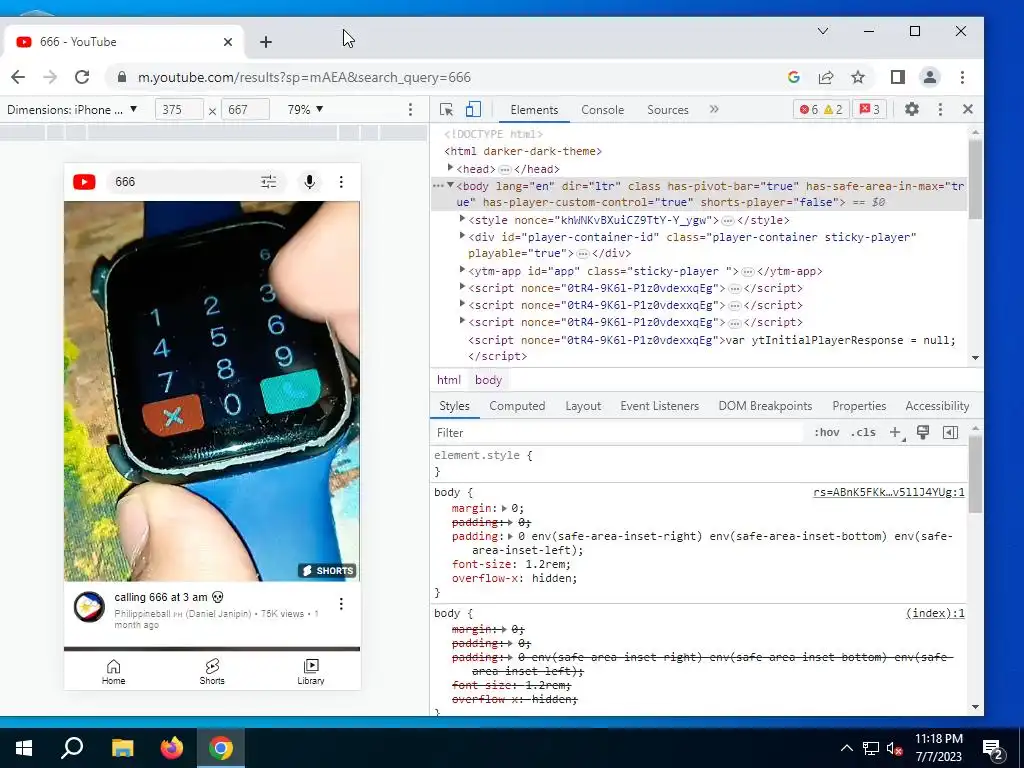Click the YouTube voice search microphone
Screen dimensions: 1024x768
(310, 182)
